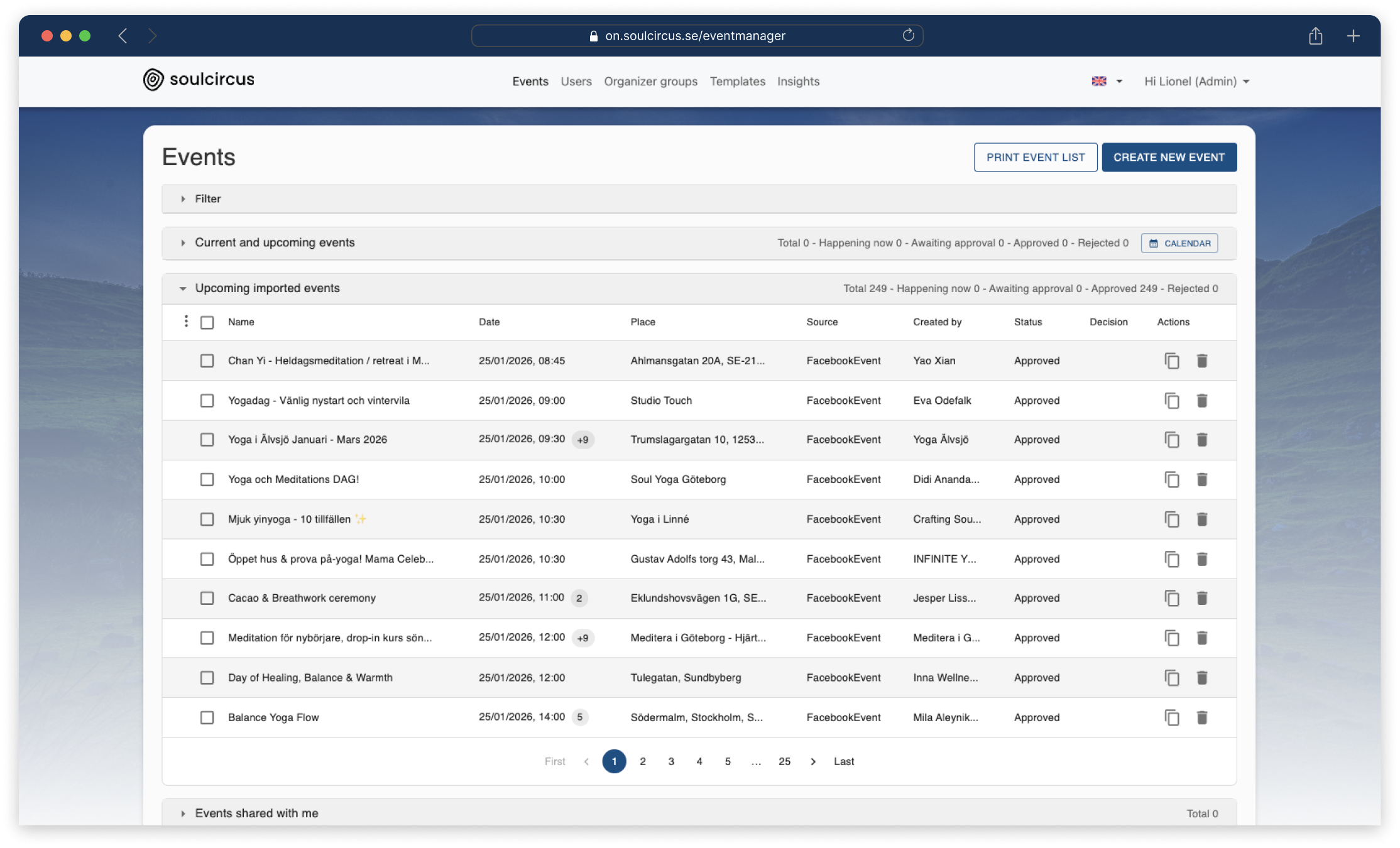Delete the Cacao & Breathwork ceremony event
The height and width of the screenshot is (848, 1400).
(x=1201, y=598)
